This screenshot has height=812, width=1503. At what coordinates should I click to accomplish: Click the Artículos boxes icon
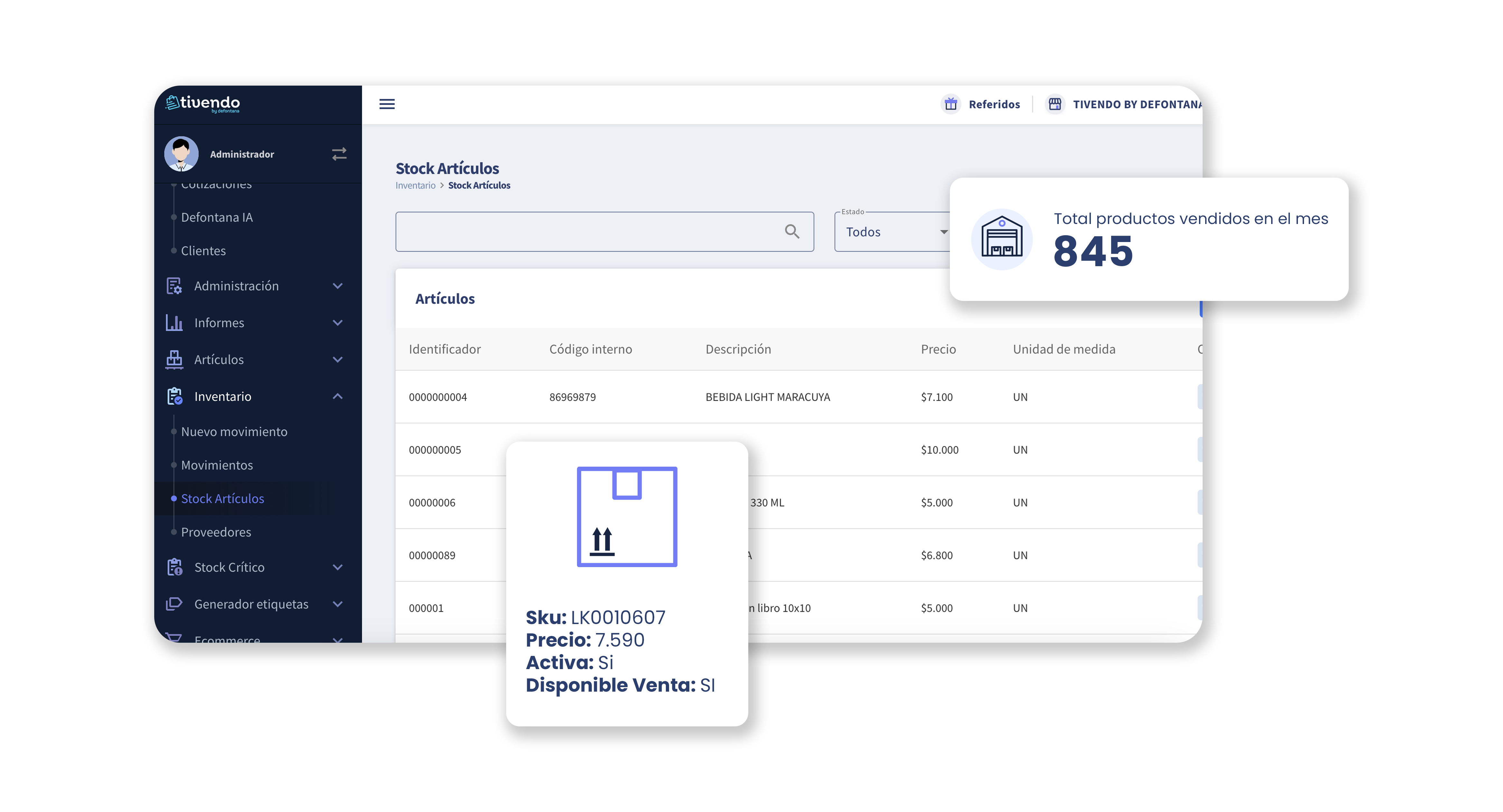point(174,359)
